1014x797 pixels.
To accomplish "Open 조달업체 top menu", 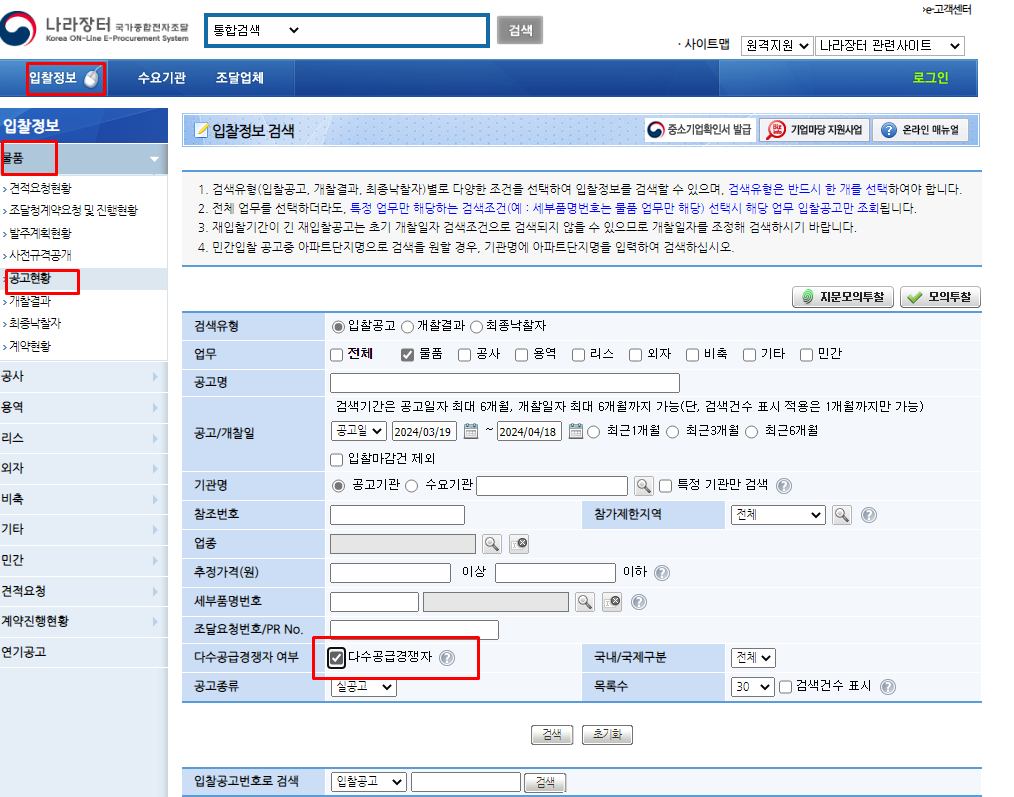I will [239, 78].
